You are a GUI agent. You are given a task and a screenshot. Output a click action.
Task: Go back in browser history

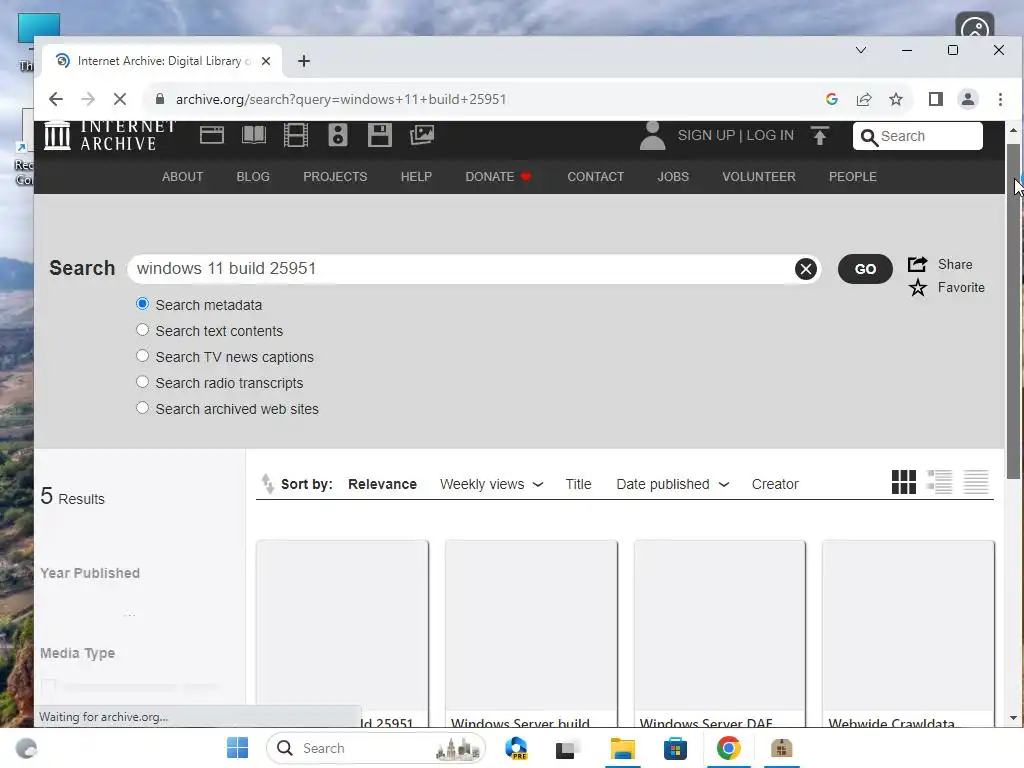pos(56,99)
